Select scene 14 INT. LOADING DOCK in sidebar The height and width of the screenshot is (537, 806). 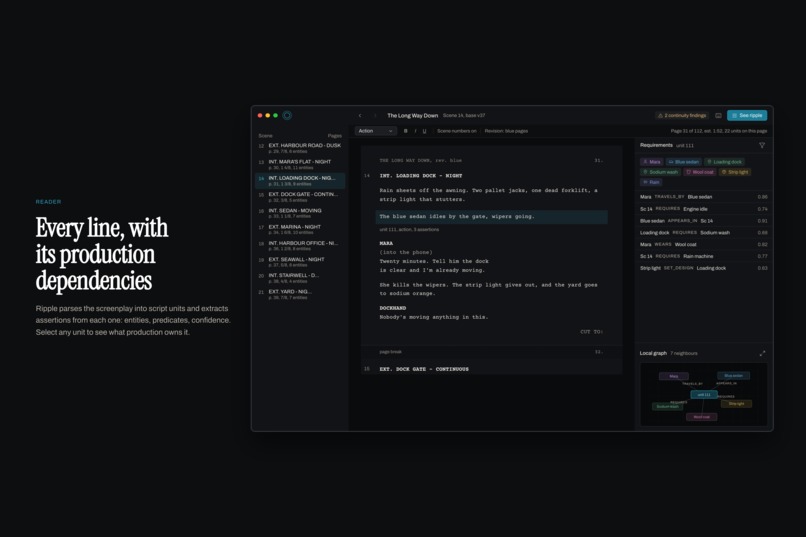[x=300, y=180]
